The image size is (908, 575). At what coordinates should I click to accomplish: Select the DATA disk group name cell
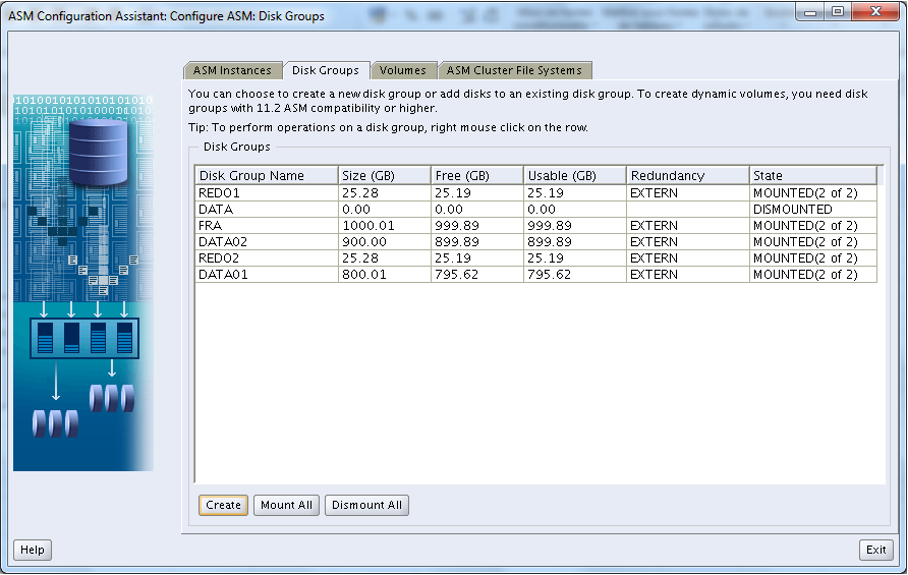[266, 209]
